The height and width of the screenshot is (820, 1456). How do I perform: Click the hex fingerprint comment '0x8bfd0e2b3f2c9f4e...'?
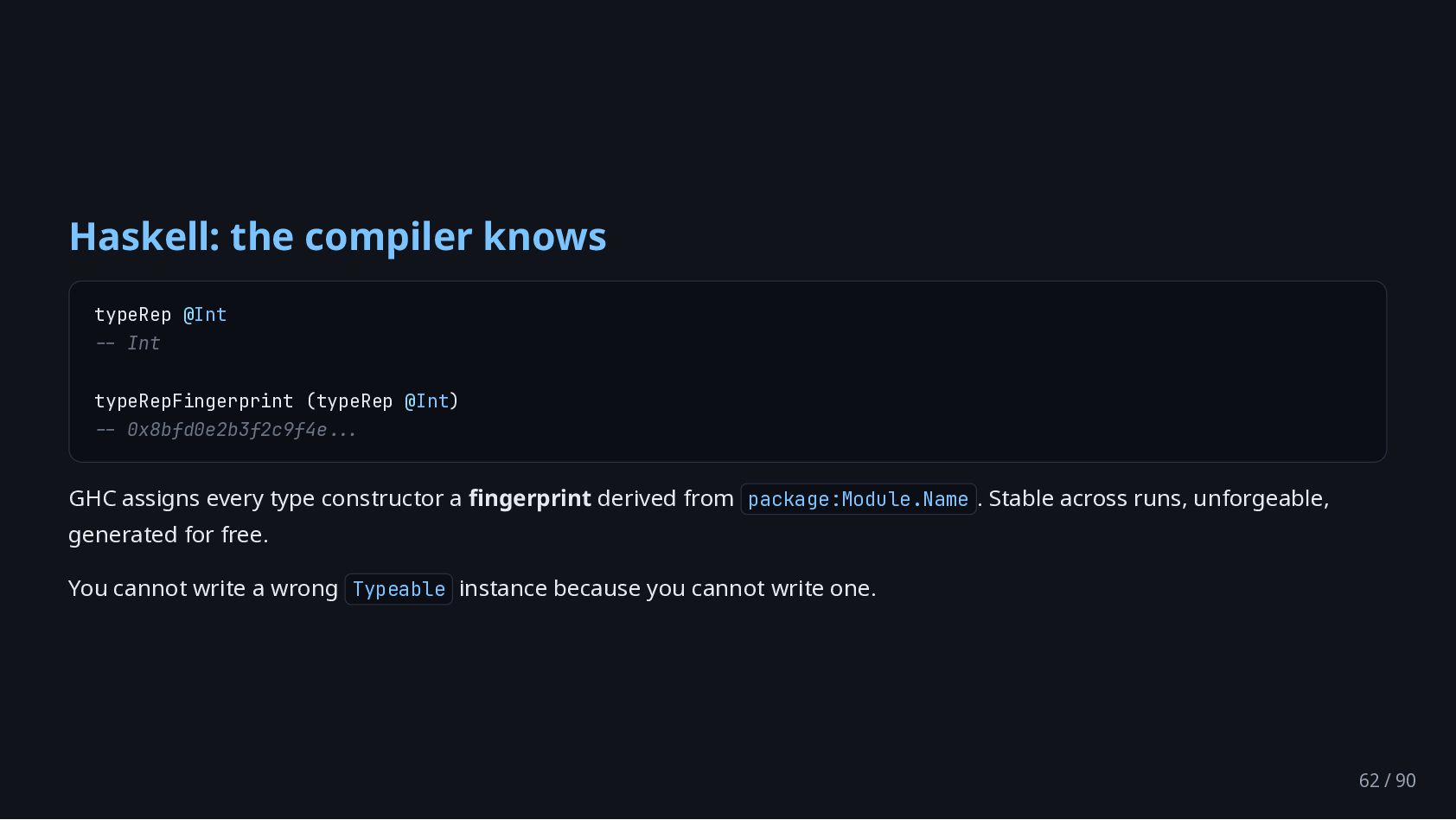pos(242,430)
